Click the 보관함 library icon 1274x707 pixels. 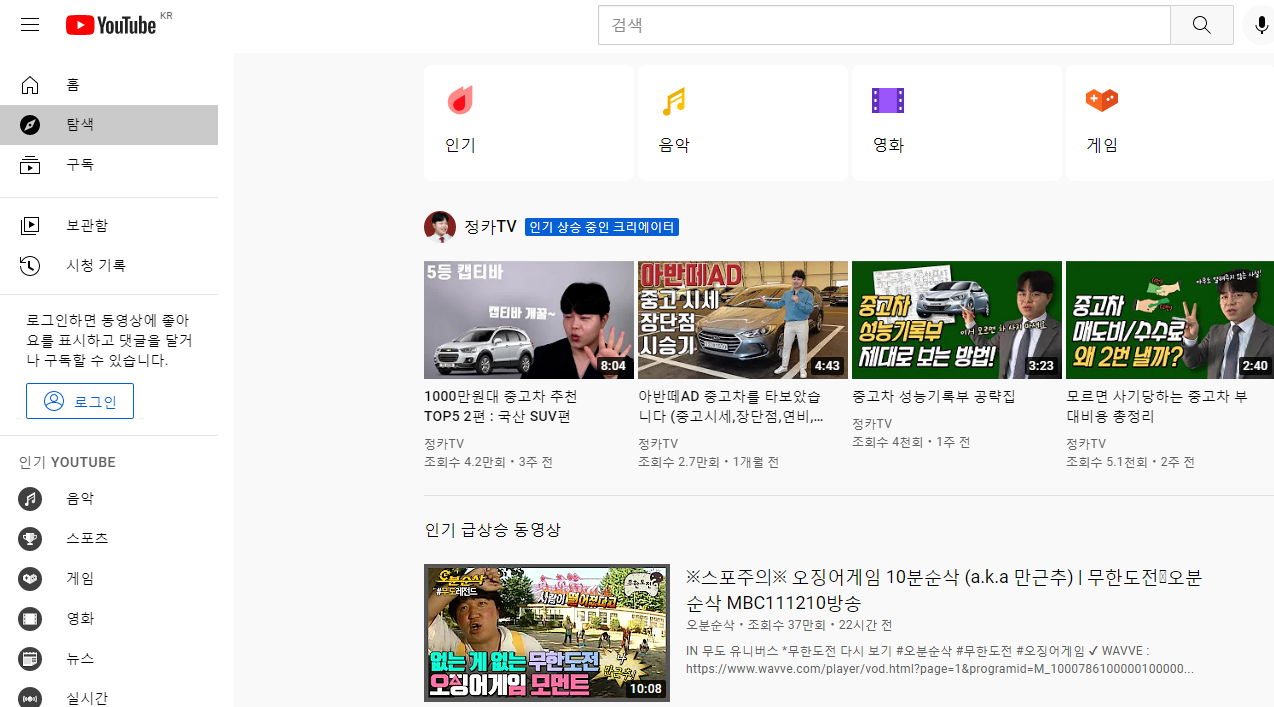coord(30,226)
